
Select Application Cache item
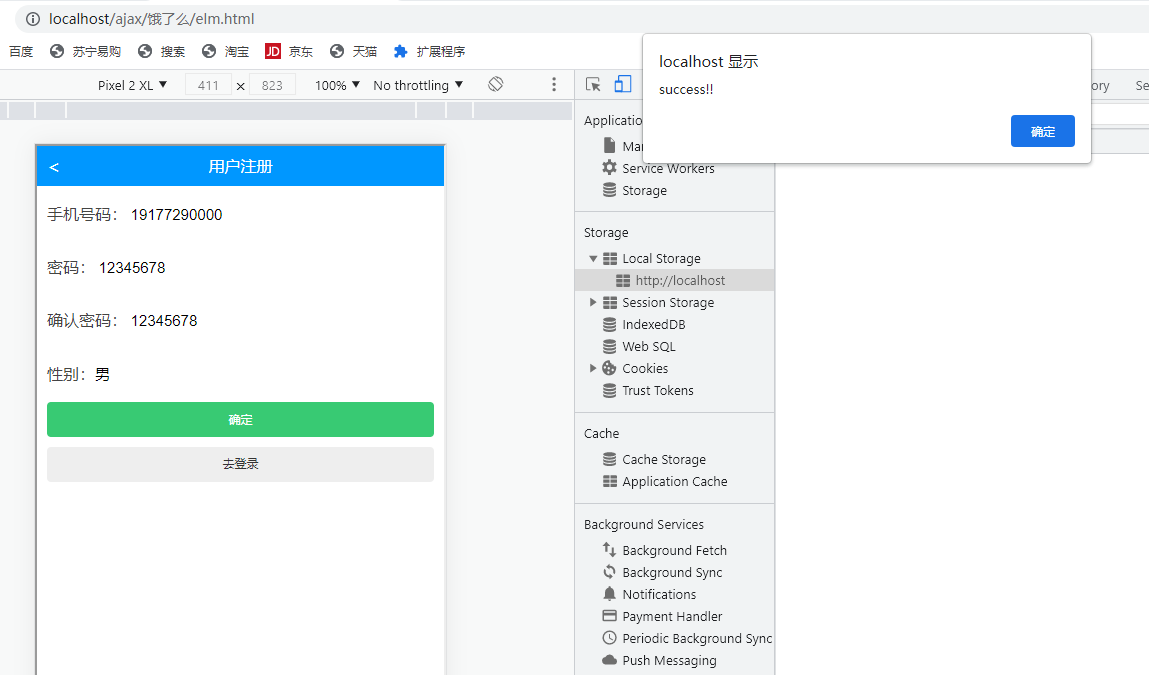pos(674,482)
